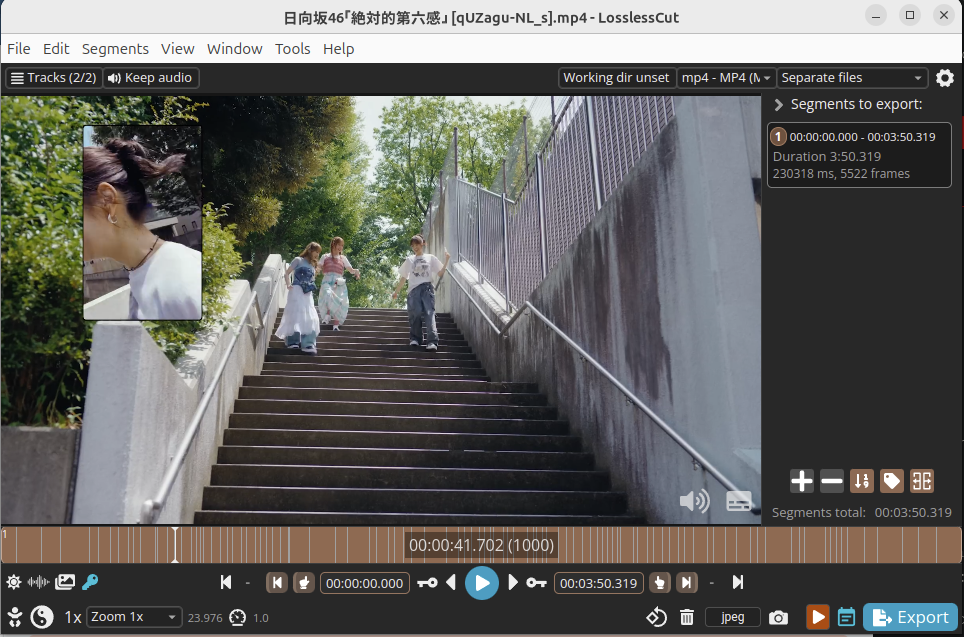The height and width of the screenshot is (637, 964).
Task: Jump to the start of the video
Action: [x=226, y=582]
